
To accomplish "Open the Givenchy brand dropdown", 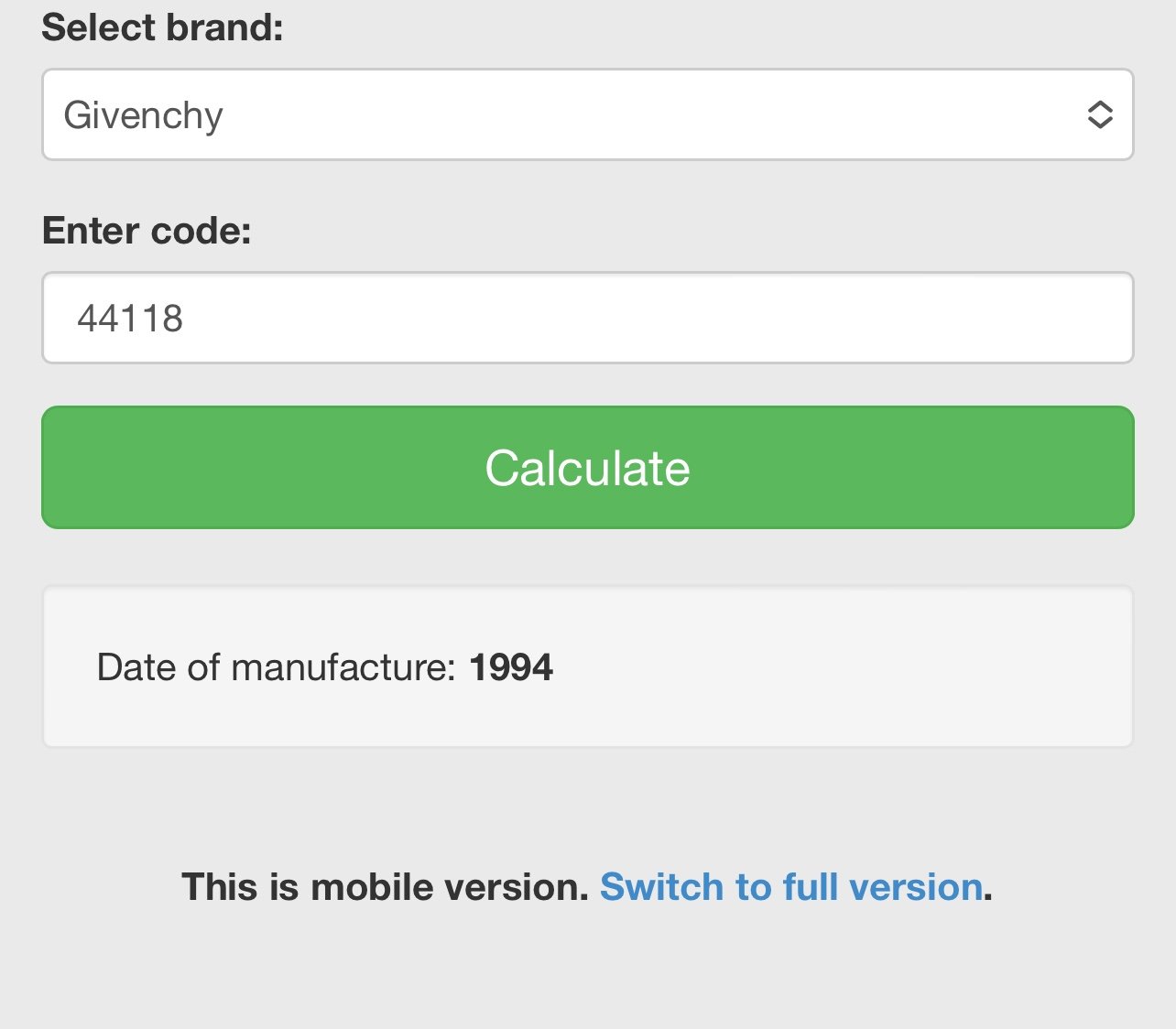I will click(588, 114).
